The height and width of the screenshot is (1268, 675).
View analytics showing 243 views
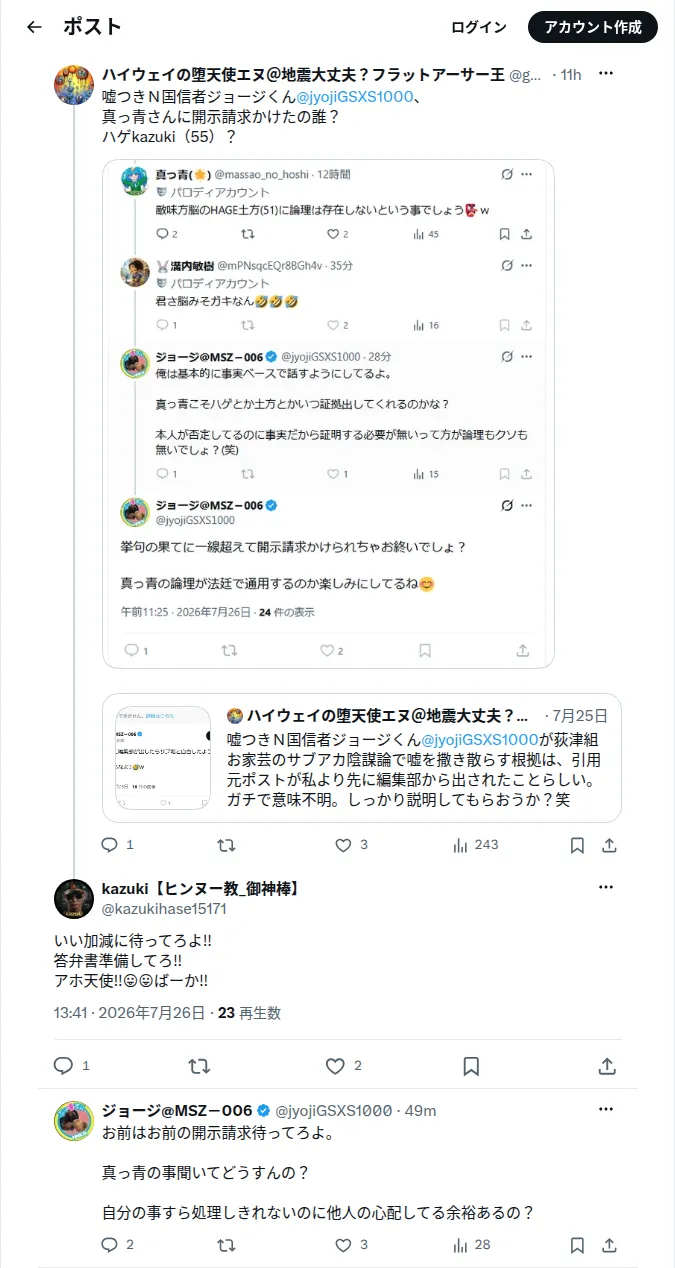pyautogui.click(x=476, y=845)
